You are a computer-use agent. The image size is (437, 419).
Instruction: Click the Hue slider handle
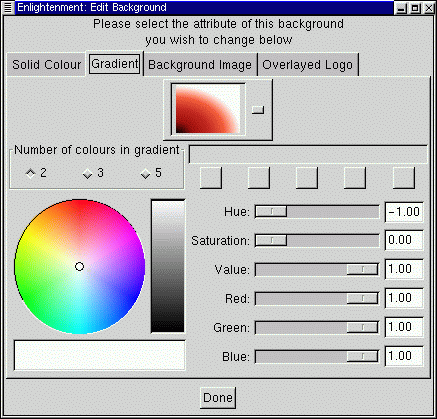point(271,212)
